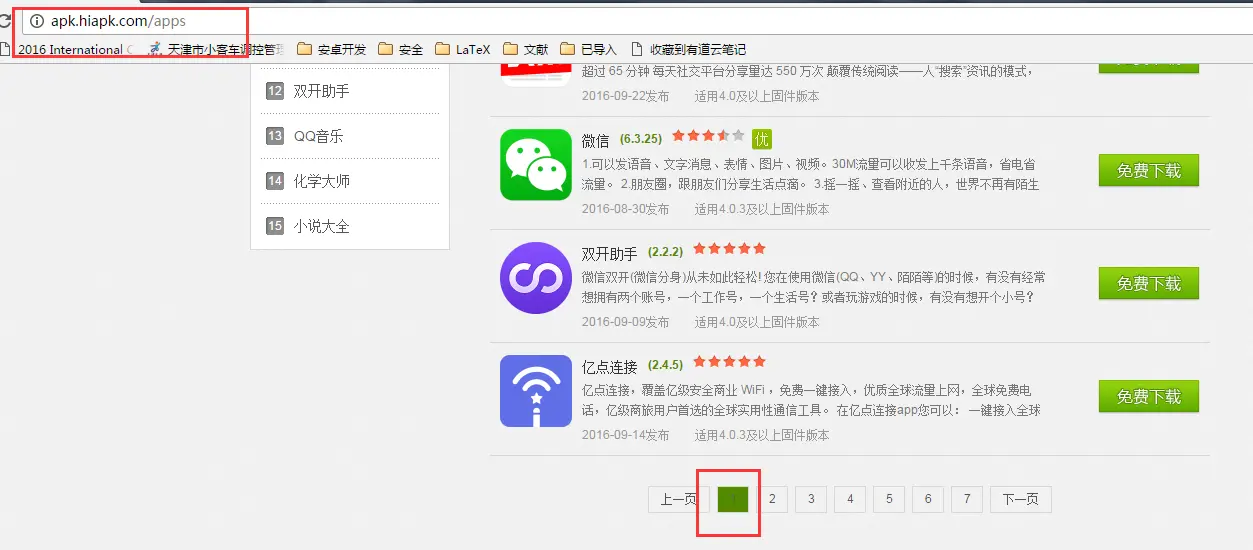
Task: Click the site info icon in address bar
Action: (x=37, y=21)
